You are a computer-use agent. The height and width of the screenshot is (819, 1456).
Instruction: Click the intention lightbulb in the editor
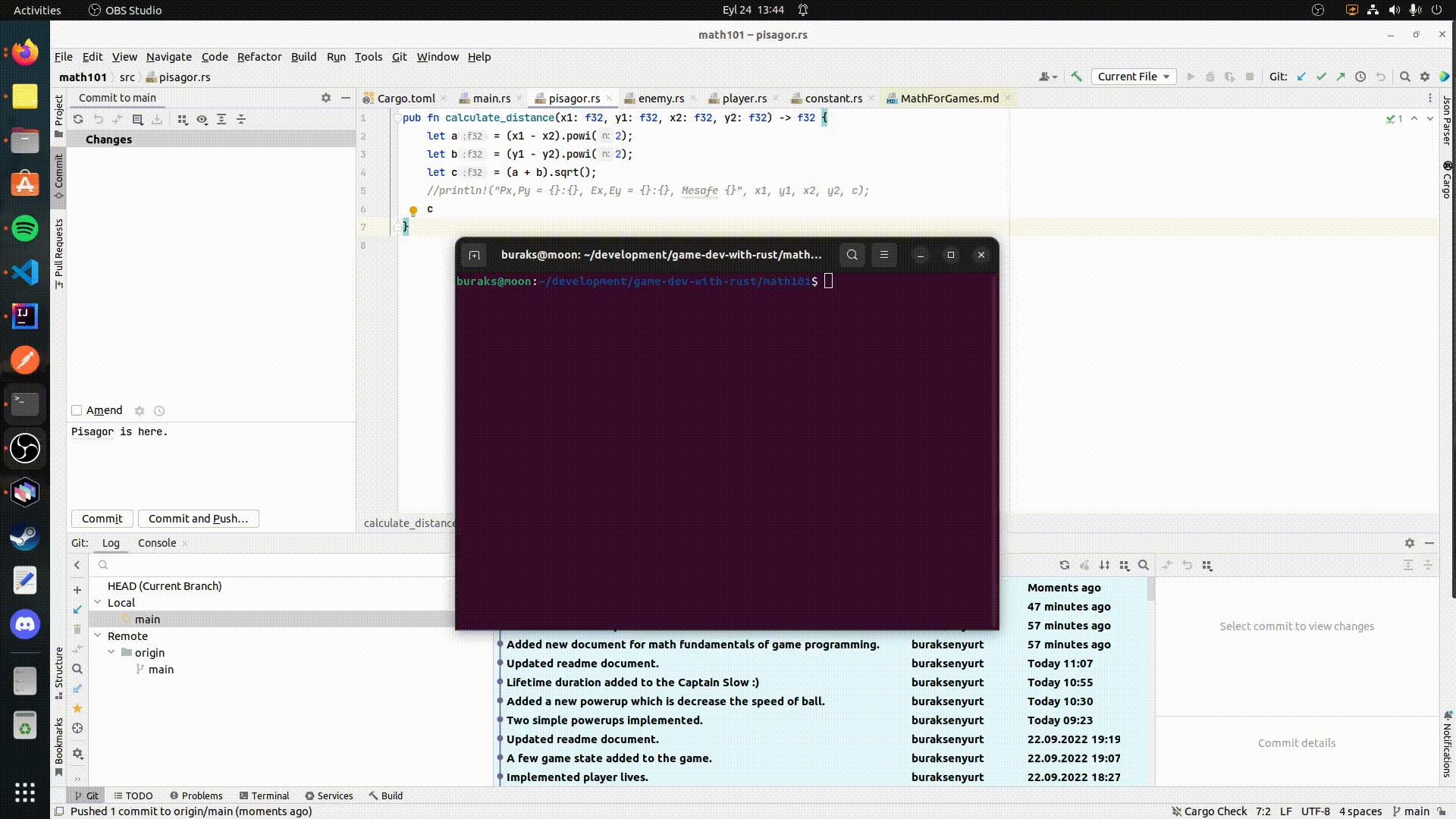coord(413,210)
